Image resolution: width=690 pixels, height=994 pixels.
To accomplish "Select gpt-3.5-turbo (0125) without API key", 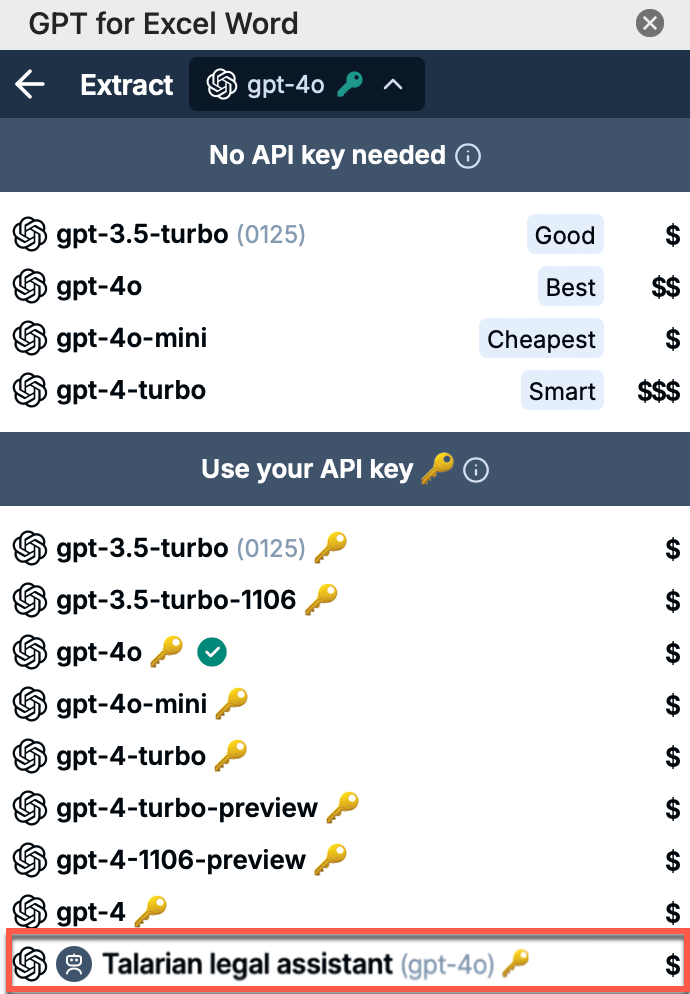I will [x=345, y=235].
